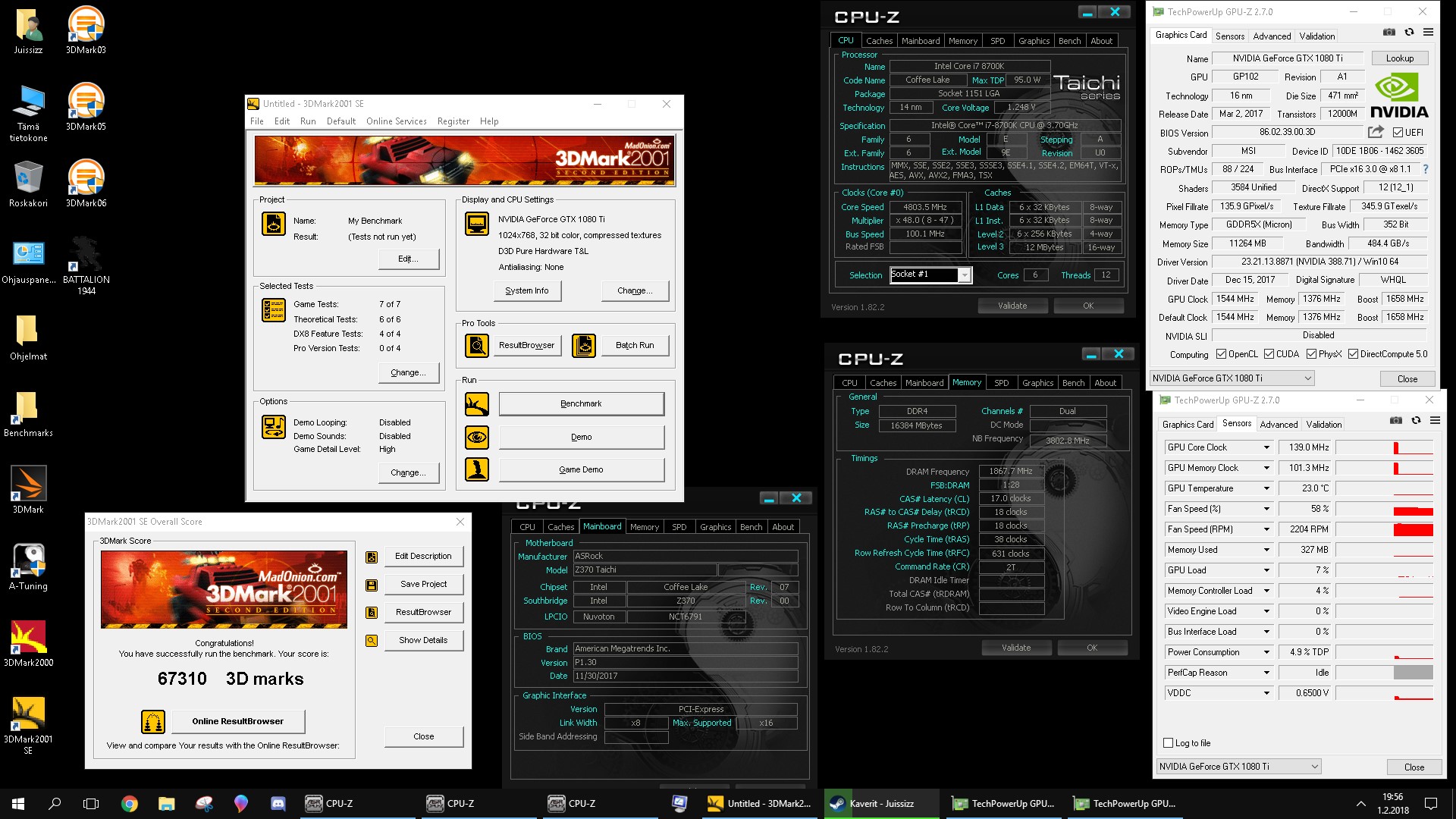The height and width of the screenshot is (819, 1456).
Task: Open the Windows Start menu
Action: 18,804
